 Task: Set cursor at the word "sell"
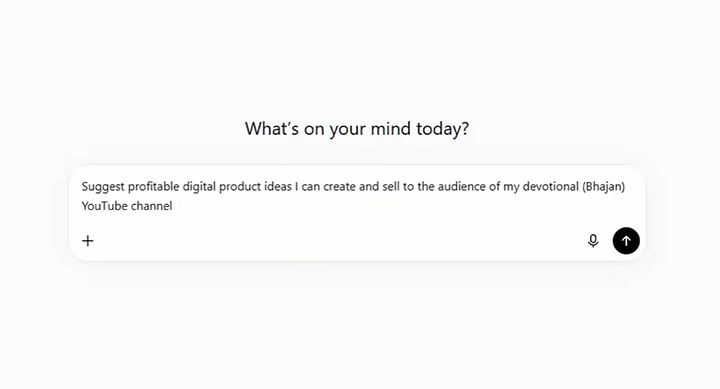pos(391,186)
